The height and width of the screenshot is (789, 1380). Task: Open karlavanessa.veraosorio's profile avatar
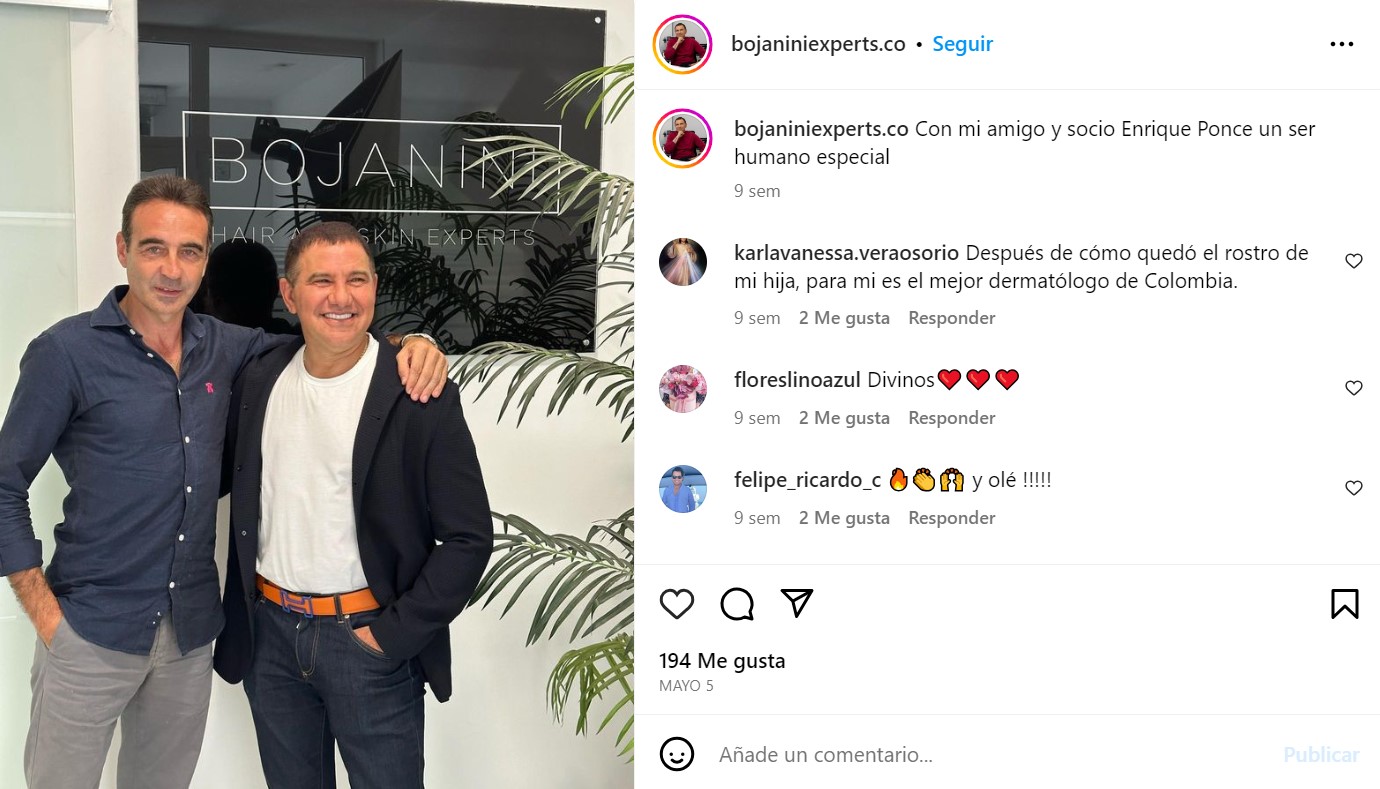click(x=683, y=262)
